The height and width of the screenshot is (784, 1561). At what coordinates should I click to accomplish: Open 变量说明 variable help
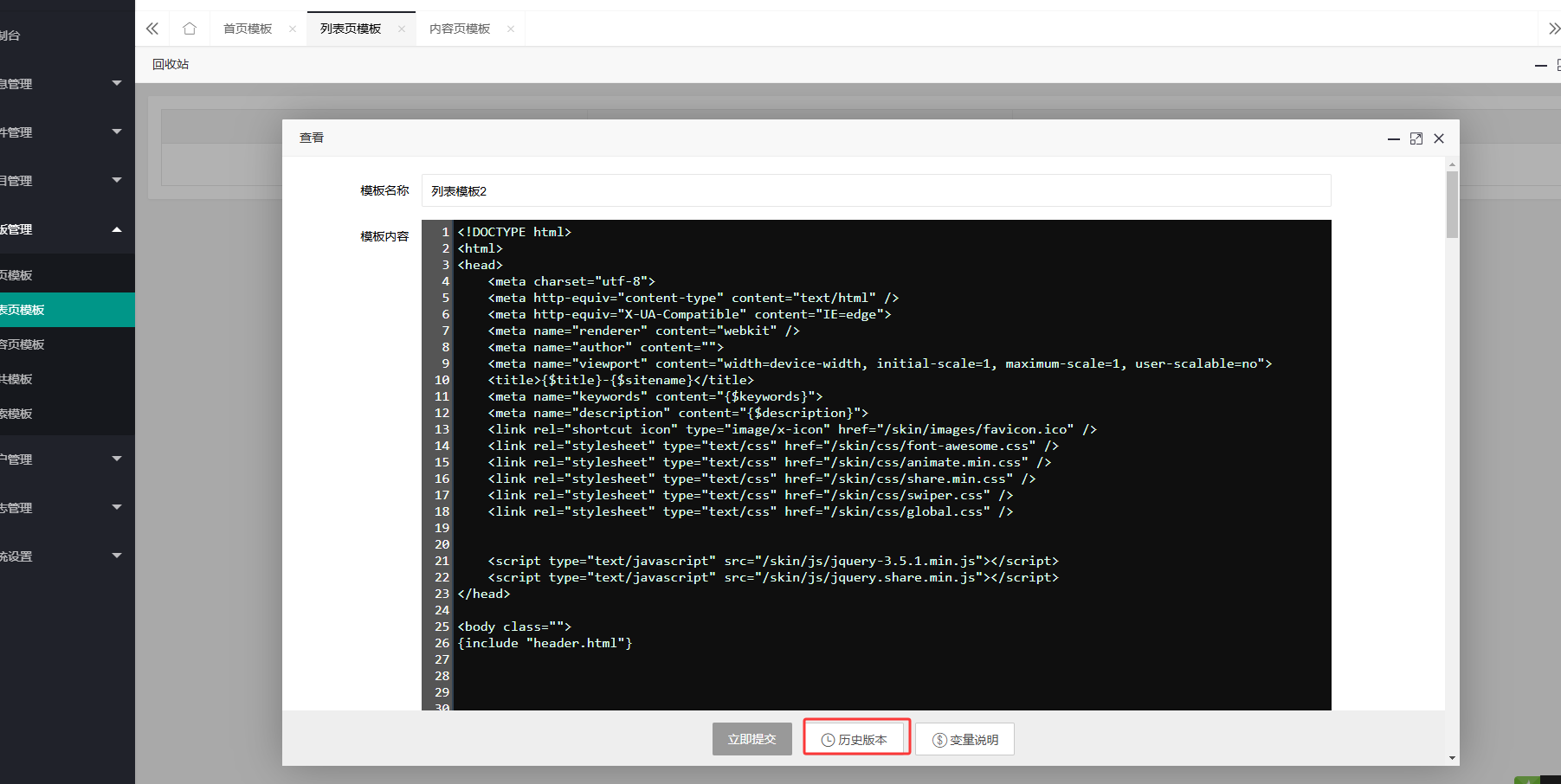pyautogui.click(x=965, y=739)
